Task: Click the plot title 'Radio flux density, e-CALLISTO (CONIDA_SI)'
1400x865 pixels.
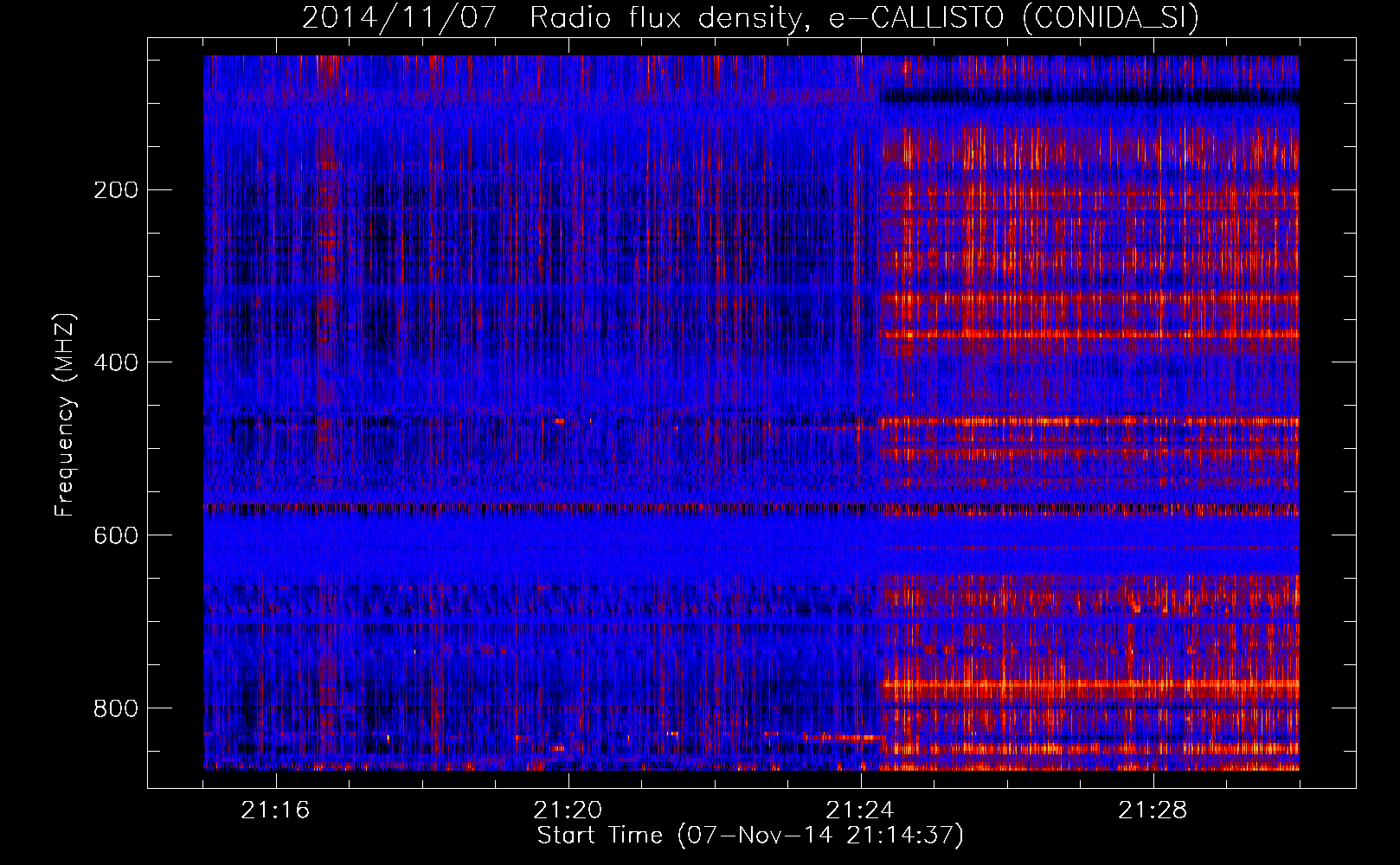Action: click(864, 17)
